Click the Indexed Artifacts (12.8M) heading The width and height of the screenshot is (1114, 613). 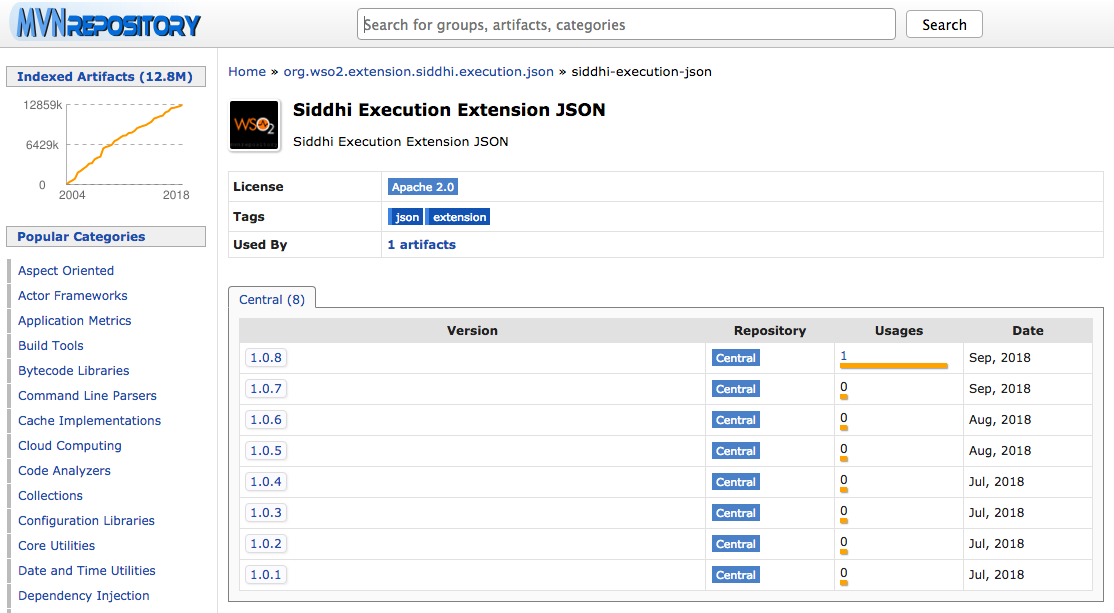coord(105,77)
